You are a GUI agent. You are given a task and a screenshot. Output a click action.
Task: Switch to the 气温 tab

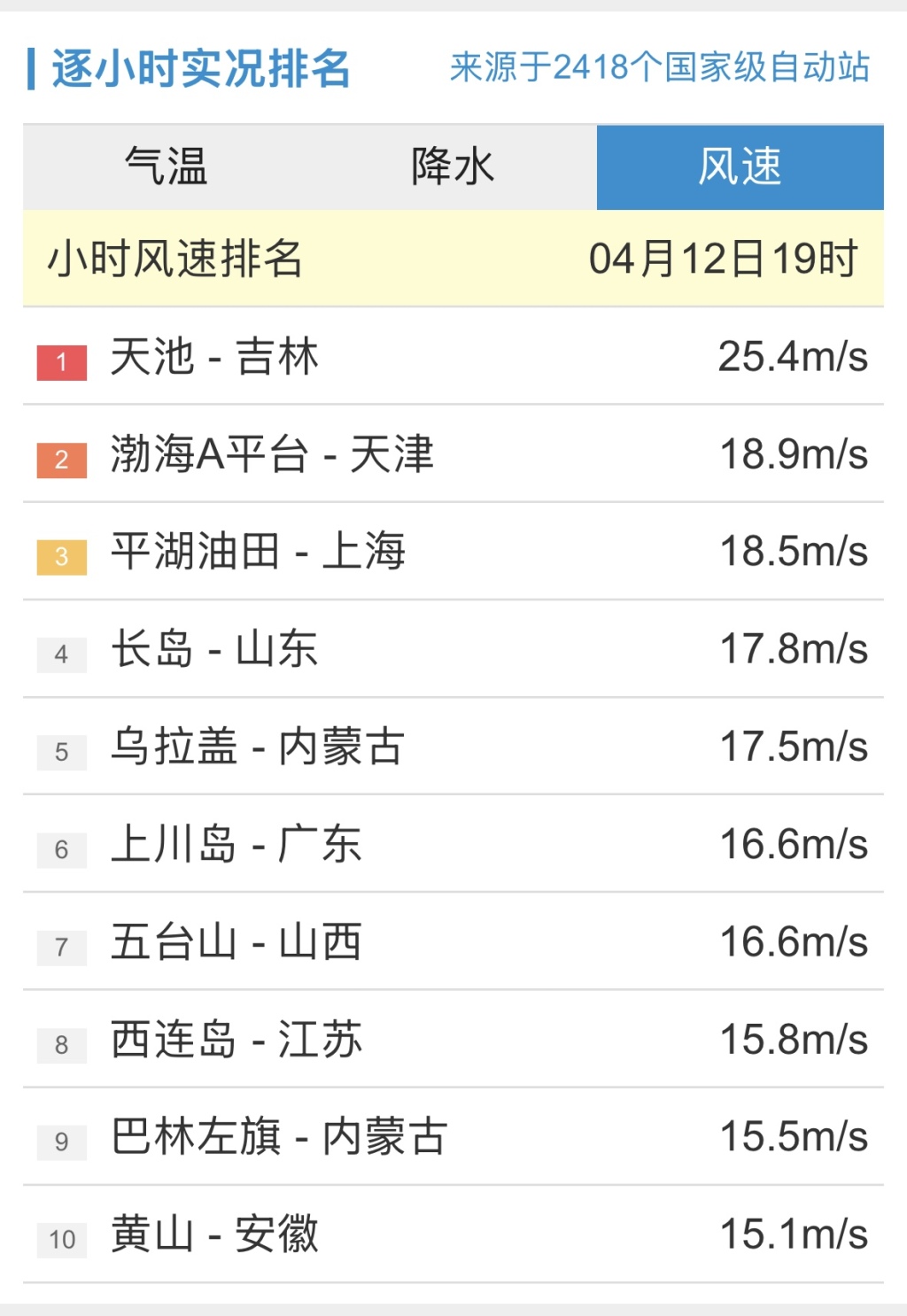point(167,167)
